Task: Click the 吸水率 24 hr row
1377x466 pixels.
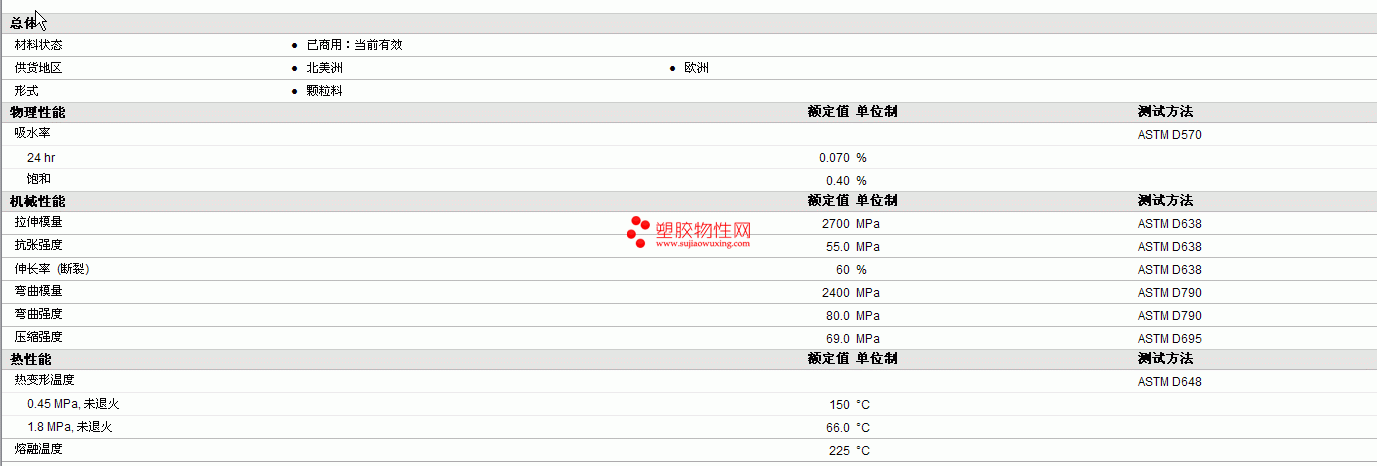Action: [x=688, y=158]
